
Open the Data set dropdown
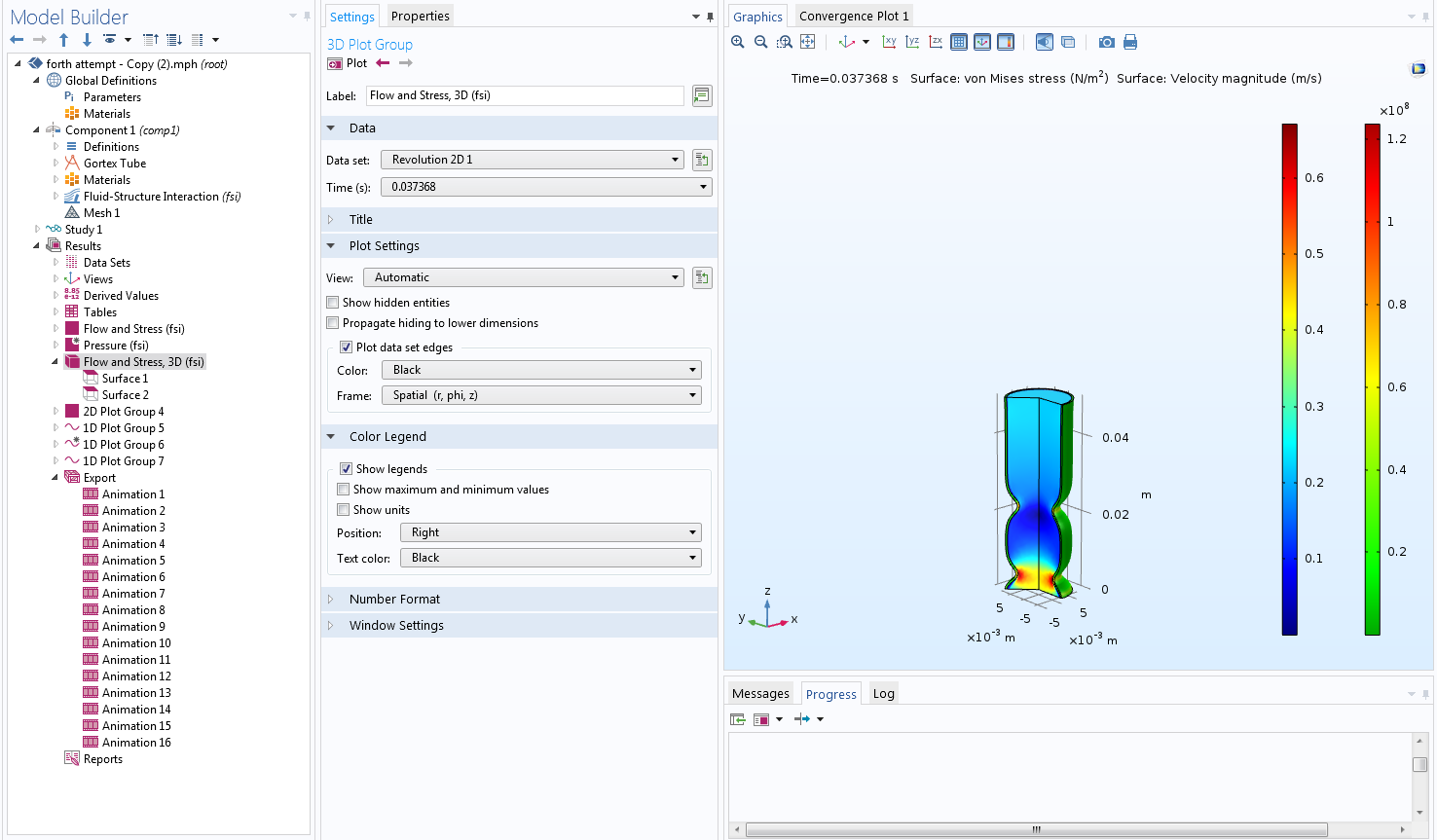click(532, 160)
